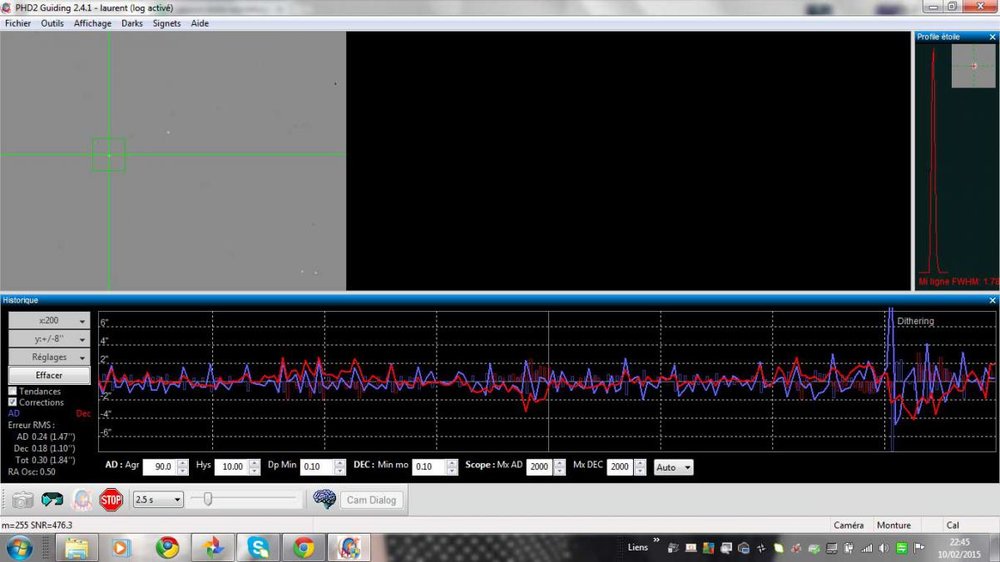Click the m=255 SNR=476.3 status text
The height and width of the screenshot is (562, 1000).
click(37, 525)
